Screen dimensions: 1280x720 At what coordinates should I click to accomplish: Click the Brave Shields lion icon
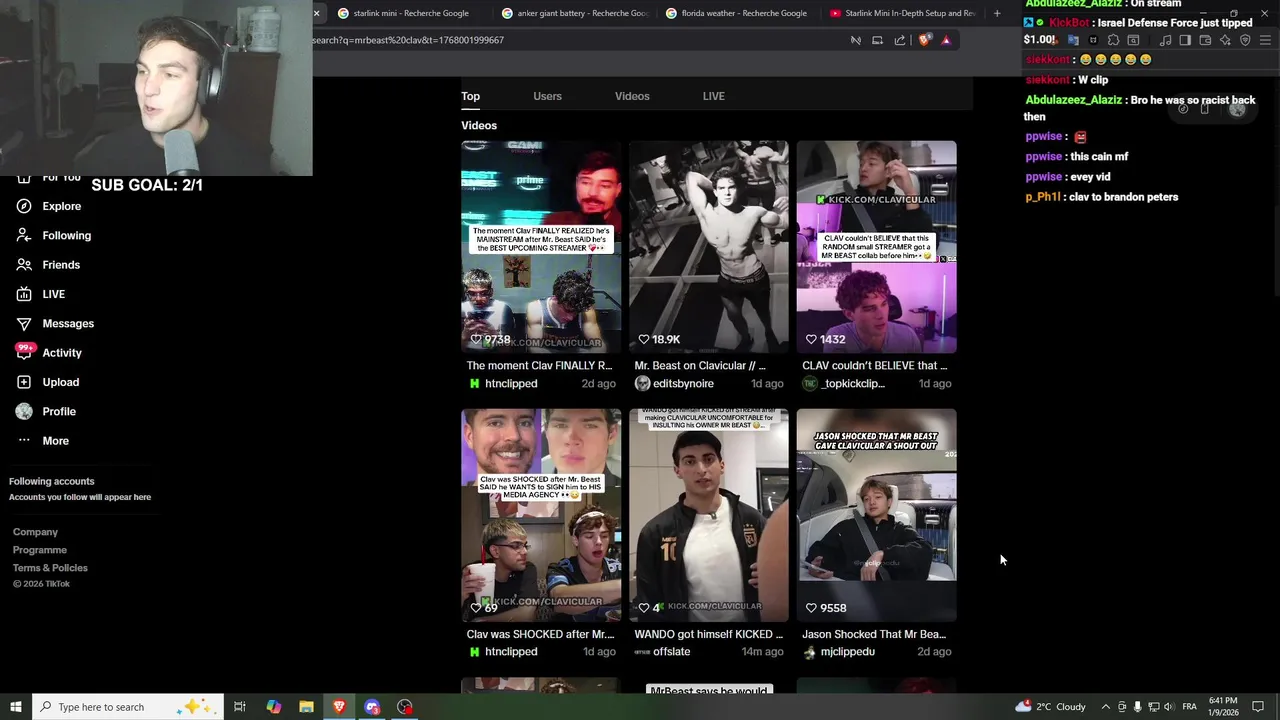click(x=925, y=40)
